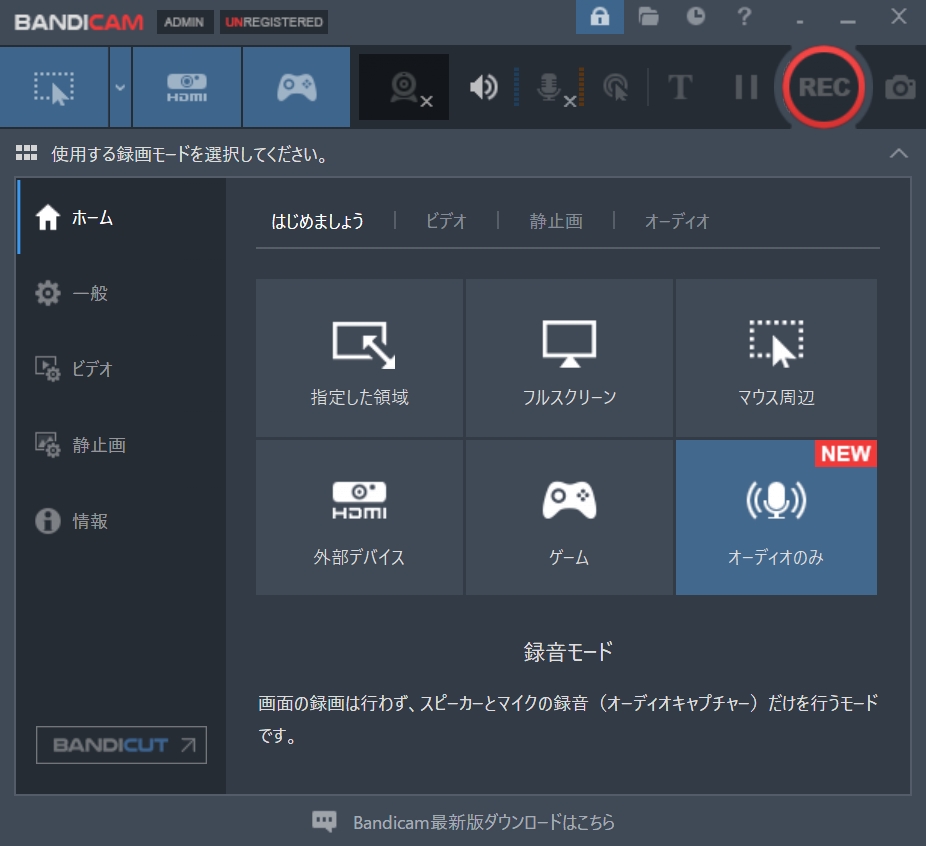
Task: Toggle speaker sound capture off
Action: pyautogui.click(x=483, y=87)
